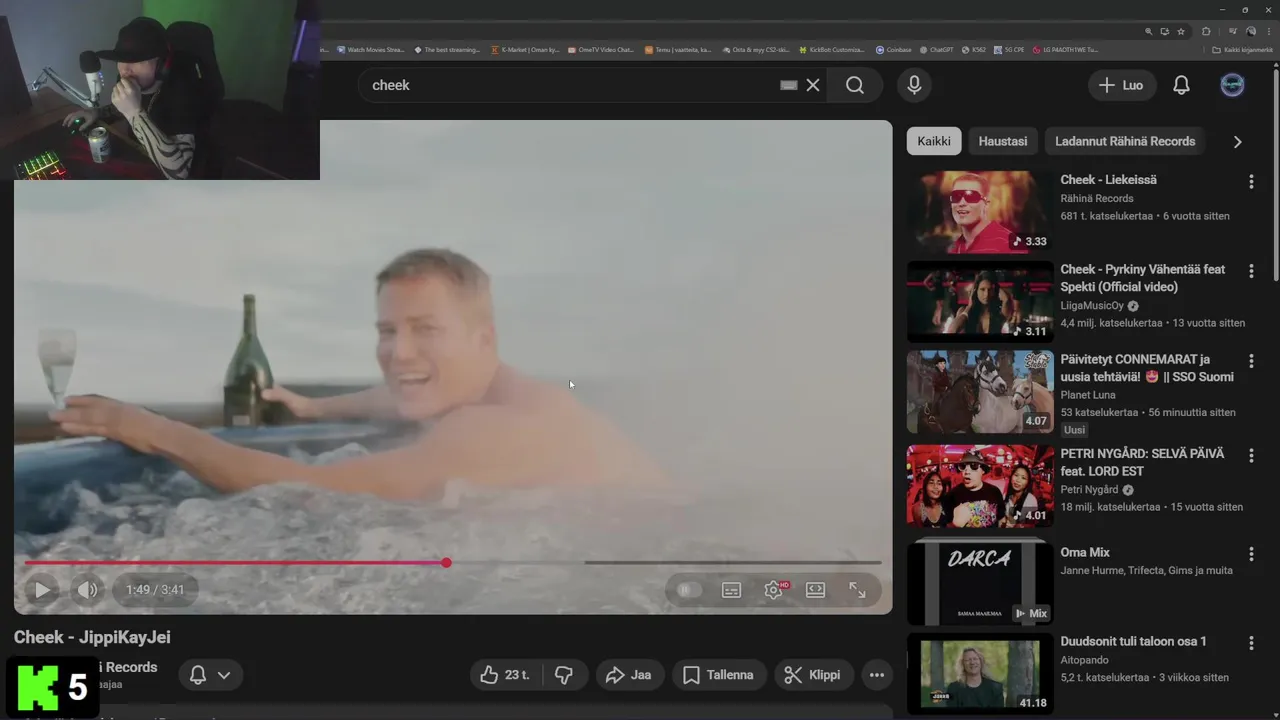1280x720 pixels.
Task: Open the Rähinä Records channel under Liekeissä
Action: click(x=1097, y=198)
